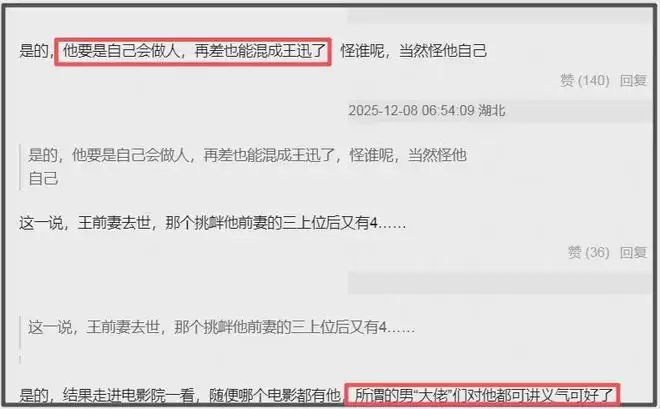This screenshot has width=660, height=409.
Task: Like the comment showing 赞 (36)
Action: [588, 252]
